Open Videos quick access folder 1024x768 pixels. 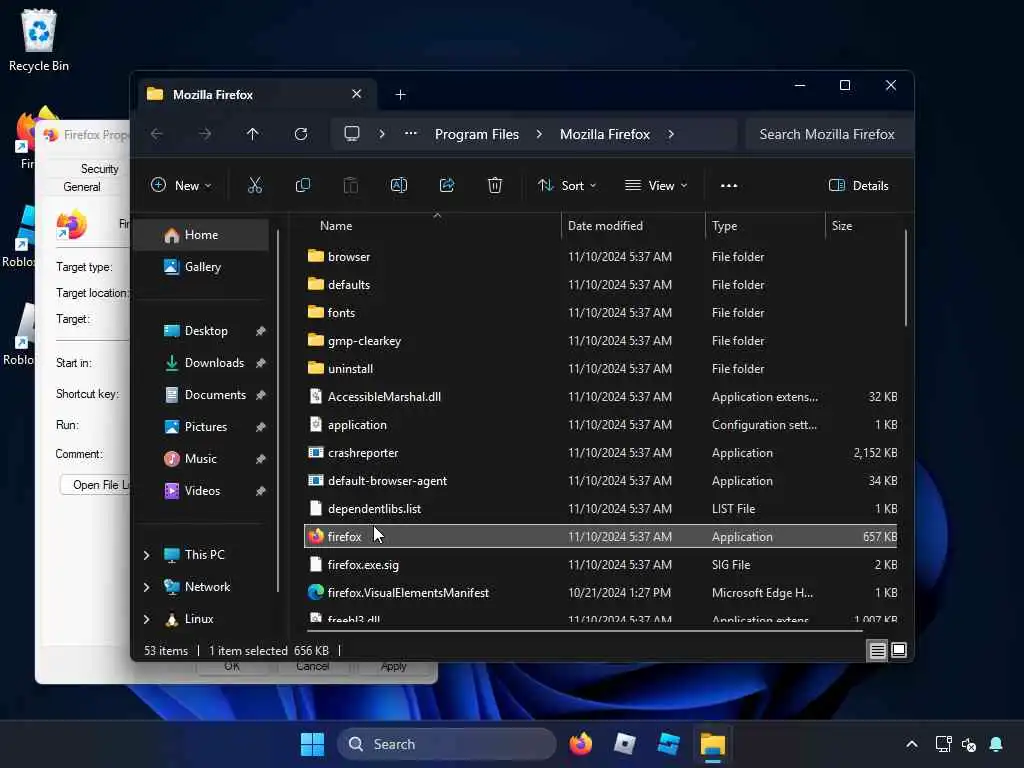tap(202, 490)
